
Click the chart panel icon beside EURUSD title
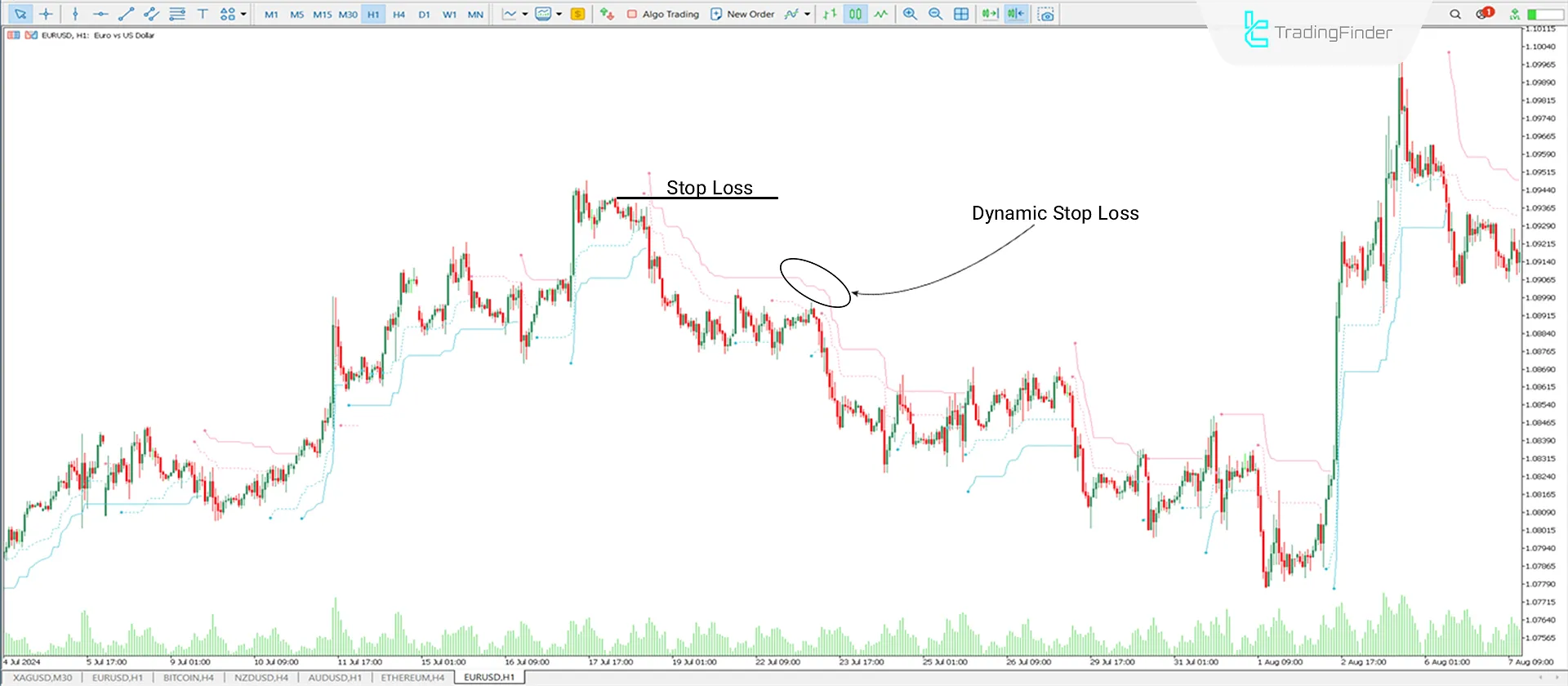13,35
